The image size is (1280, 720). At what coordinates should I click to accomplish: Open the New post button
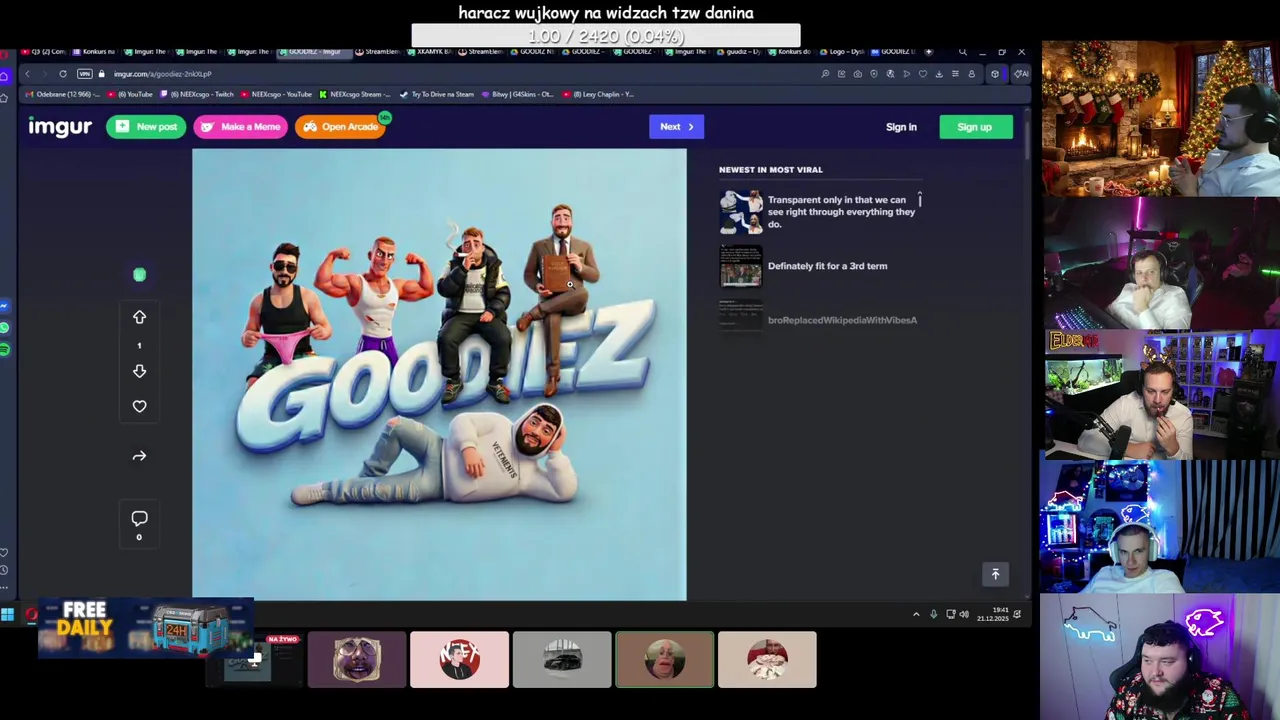[146, 127]
